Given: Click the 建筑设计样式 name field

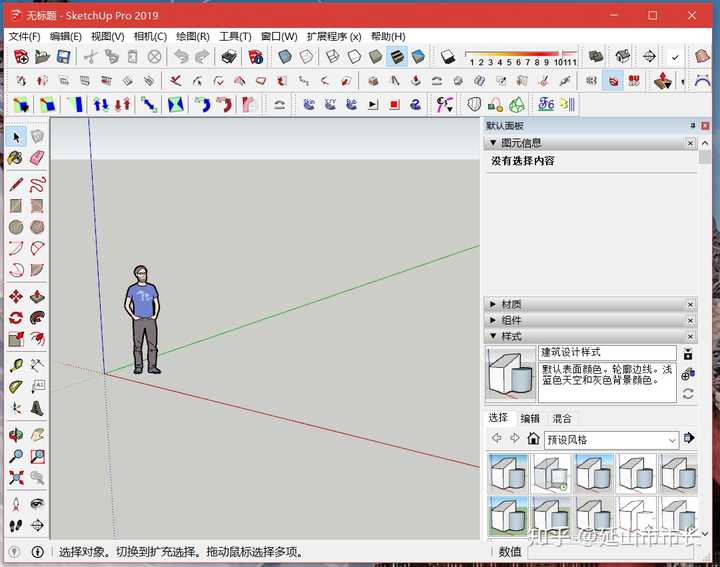Looking at the screenshot, I should pyautogui.click(x=607, y=352).
